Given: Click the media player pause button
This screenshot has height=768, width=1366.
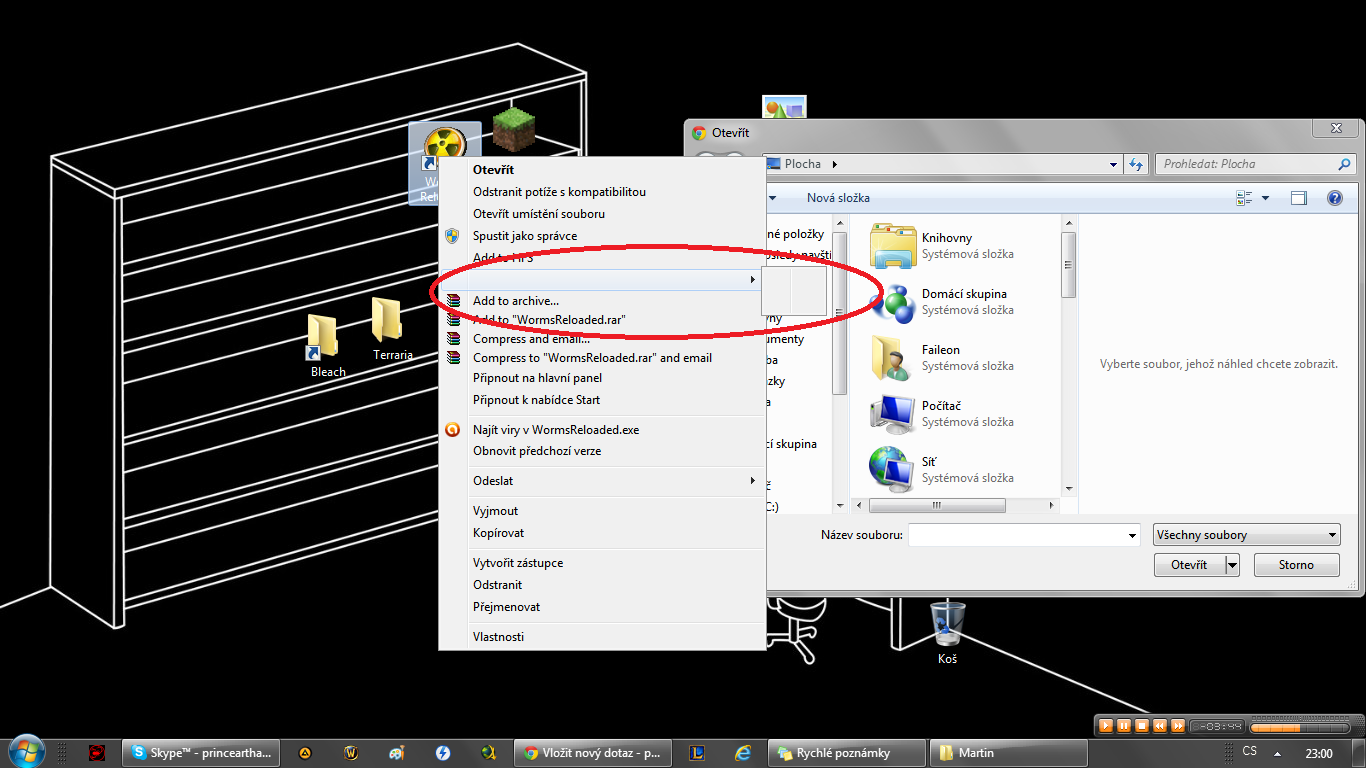Looking at the screenshot, I should click(1124, 726).
